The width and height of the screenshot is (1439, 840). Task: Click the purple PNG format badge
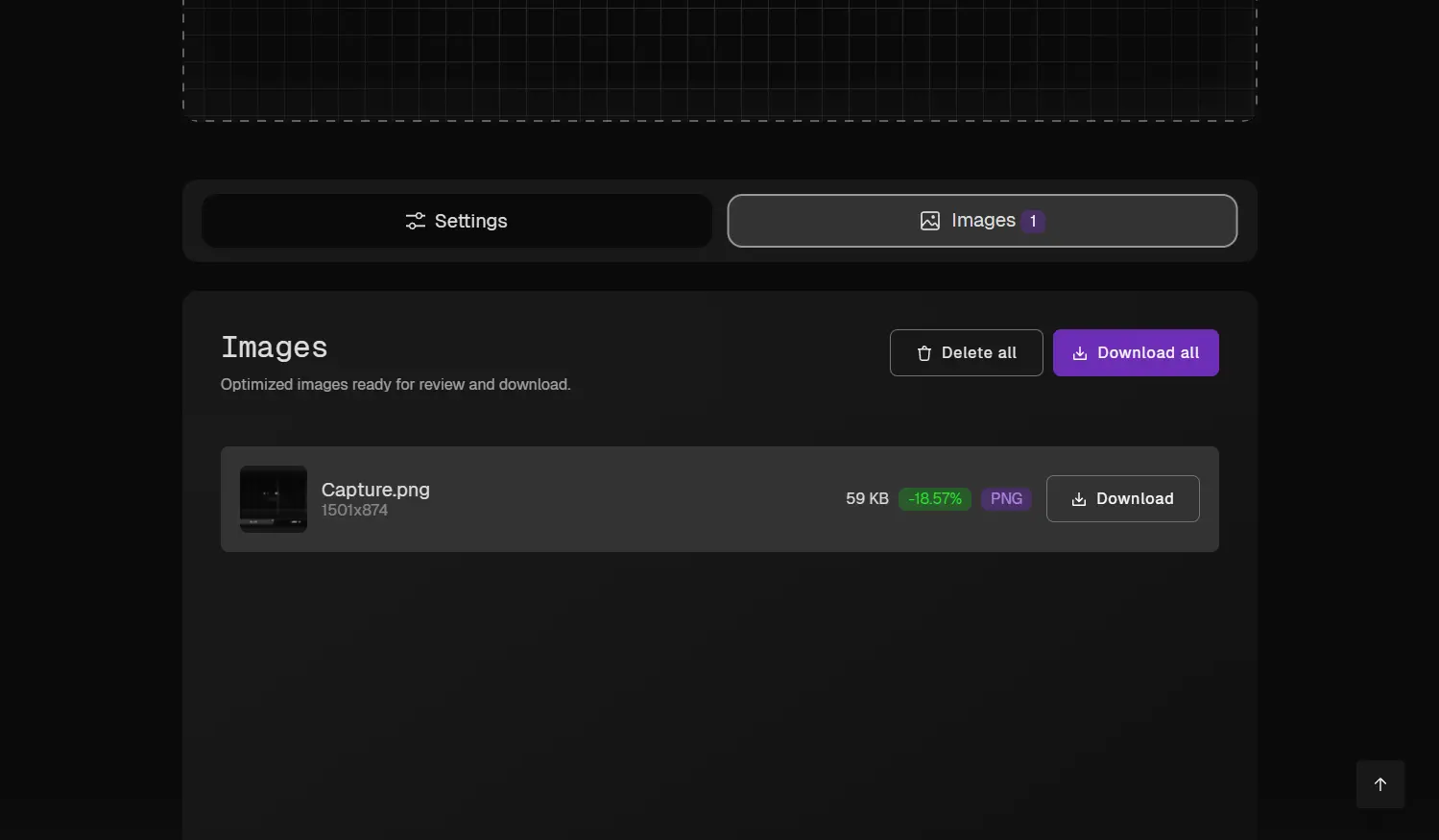tap(1006, 499)
